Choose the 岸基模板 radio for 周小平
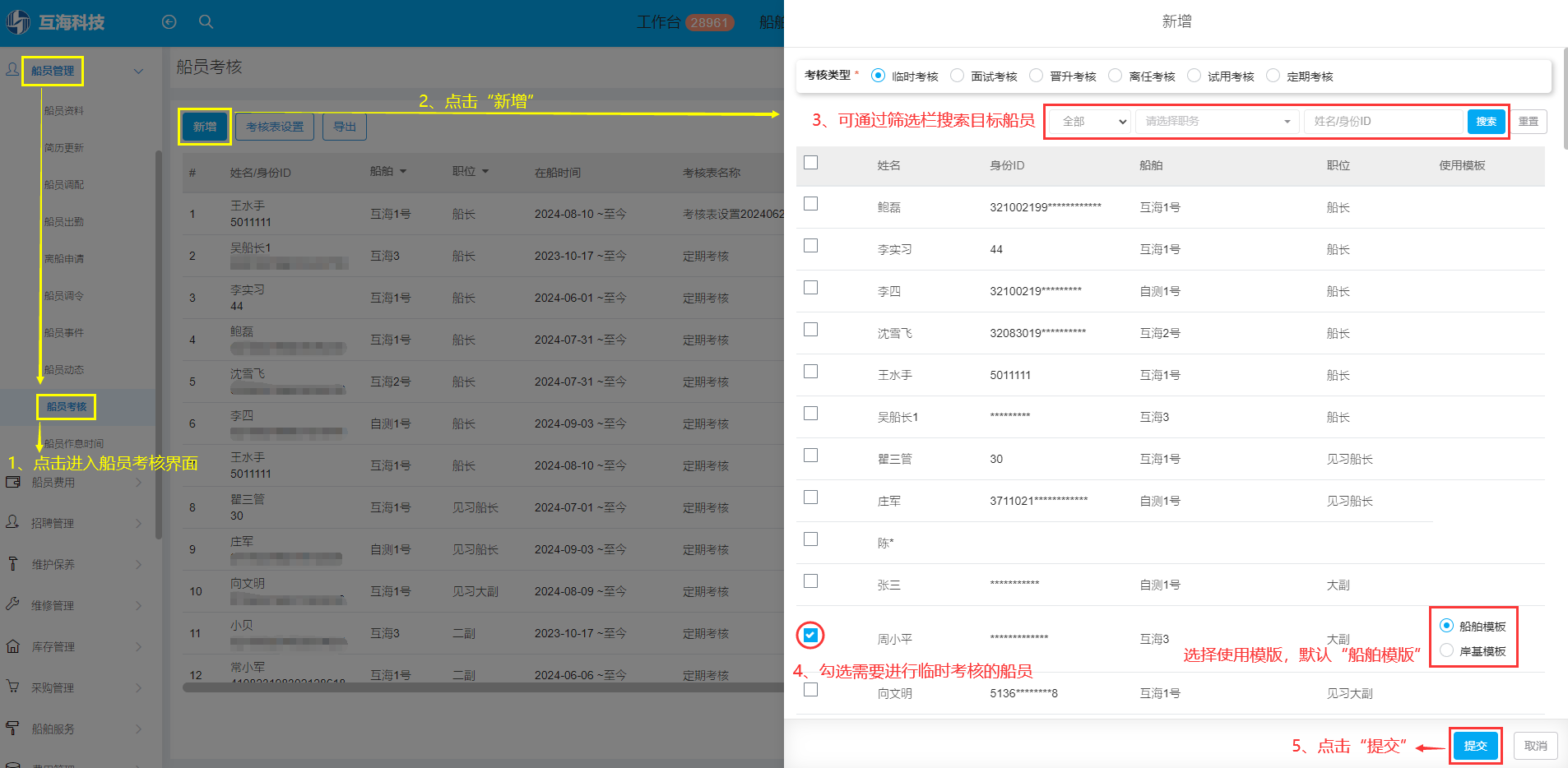 coord(1446,650)
